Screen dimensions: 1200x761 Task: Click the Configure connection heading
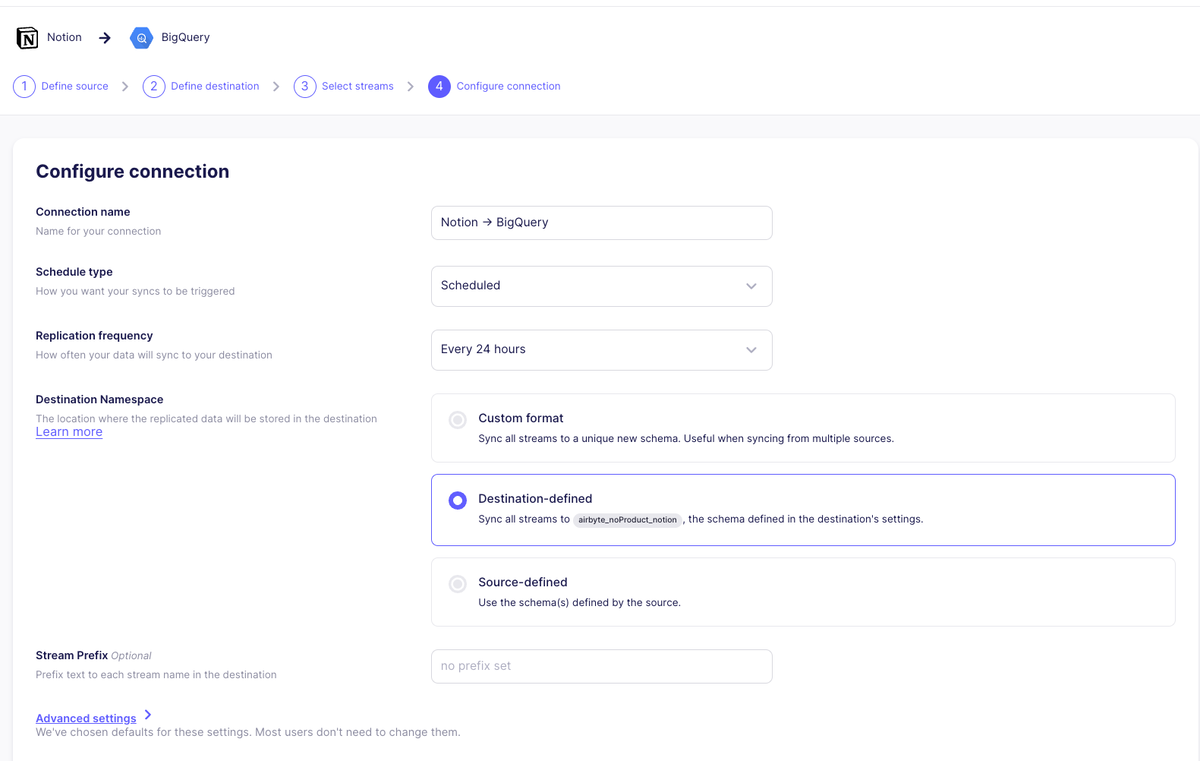click(133, 171)
